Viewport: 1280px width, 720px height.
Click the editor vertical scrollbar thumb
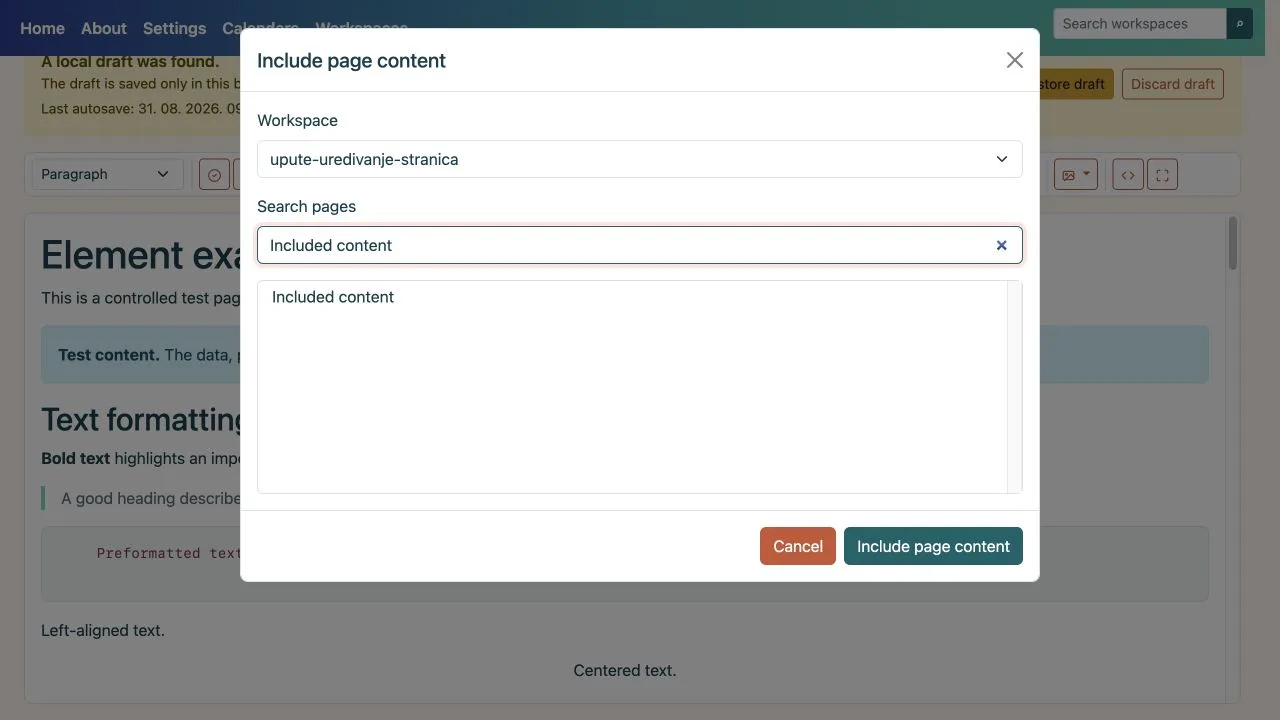click(1233, 243)
